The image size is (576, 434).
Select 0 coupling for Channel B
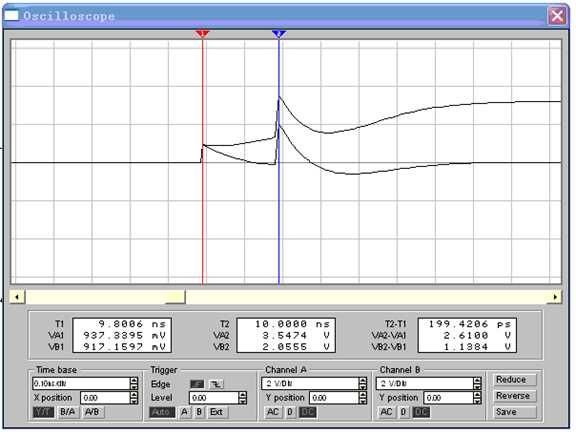click(x=403, y=412)
